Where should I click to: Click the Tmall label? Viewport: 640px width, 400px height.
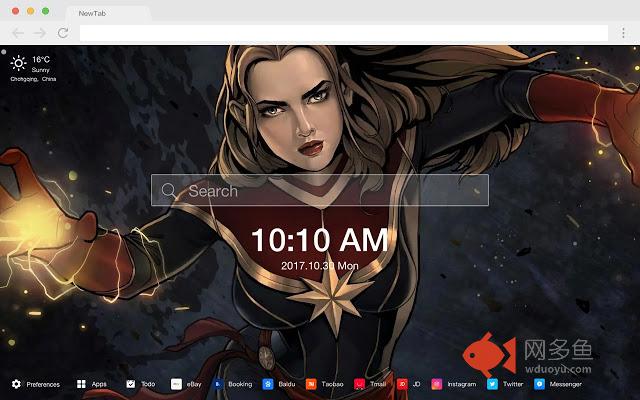coord(378,384)
